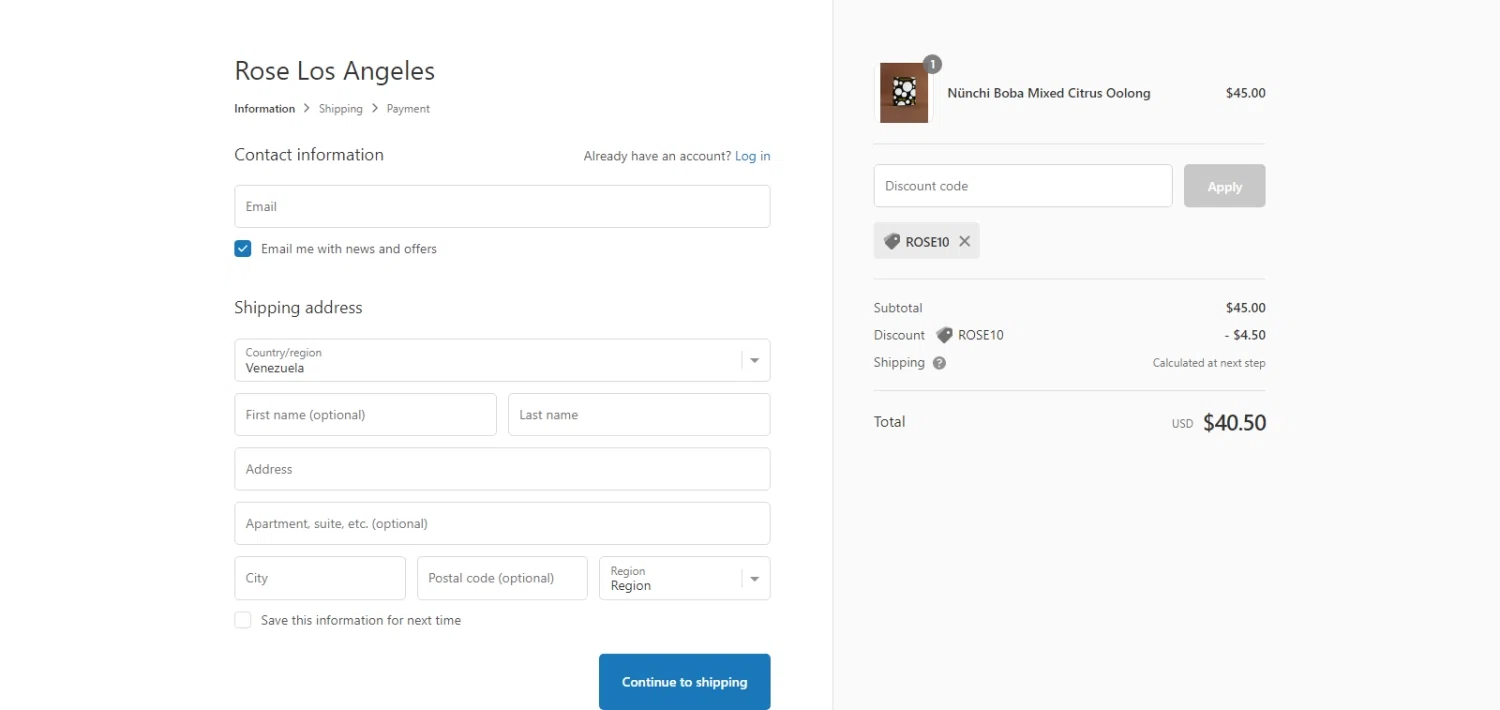The image size is (1500, 710).
Task: Click Continue to shipping button
Action: (685, 682)
